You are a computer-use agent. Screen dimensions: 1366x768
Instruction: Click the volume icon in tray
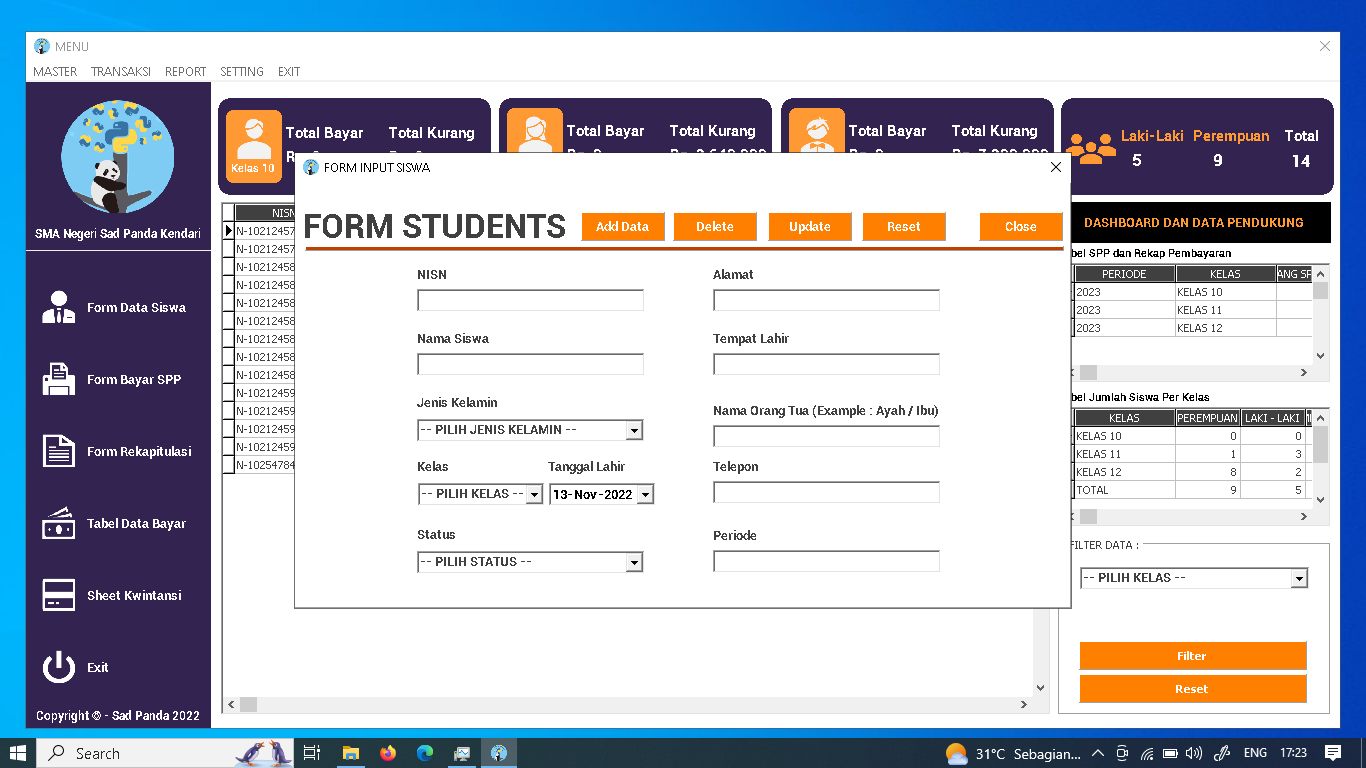tap(1194, 753)
